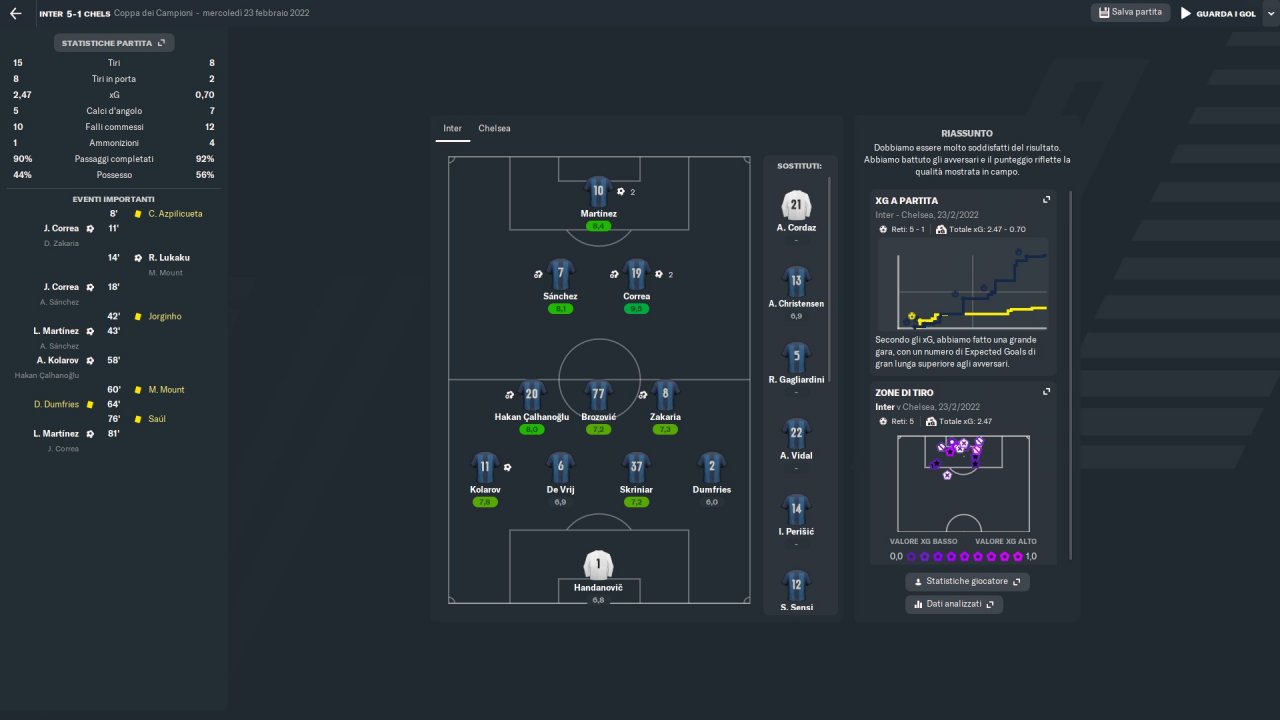Click Martinez's green rating badge
The height and width of the screenshot is (720, 1280).
pyautogui.click(x=598, y=227)
